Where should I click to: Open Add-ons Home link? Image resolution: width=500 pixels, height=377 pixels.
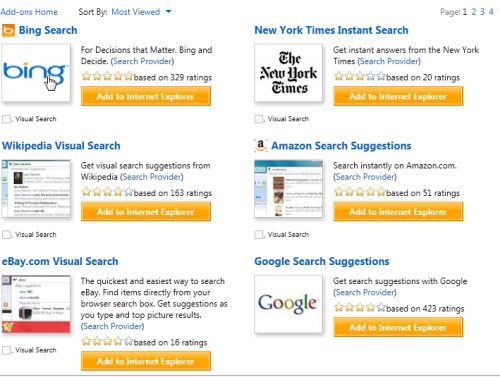(29, 12)
